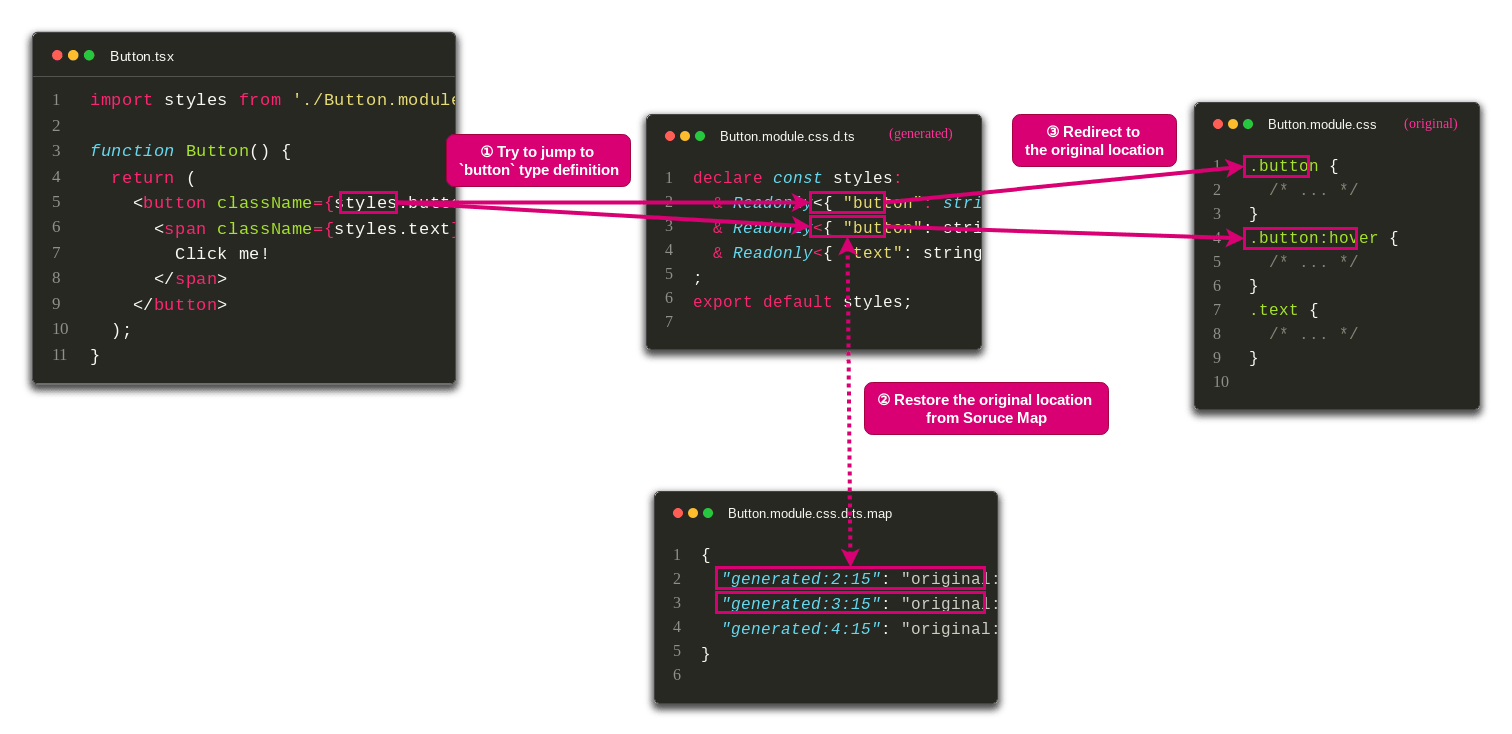
Task: Click the '/* ... */' comment on CSS line 8
Action: point(1314,334)
